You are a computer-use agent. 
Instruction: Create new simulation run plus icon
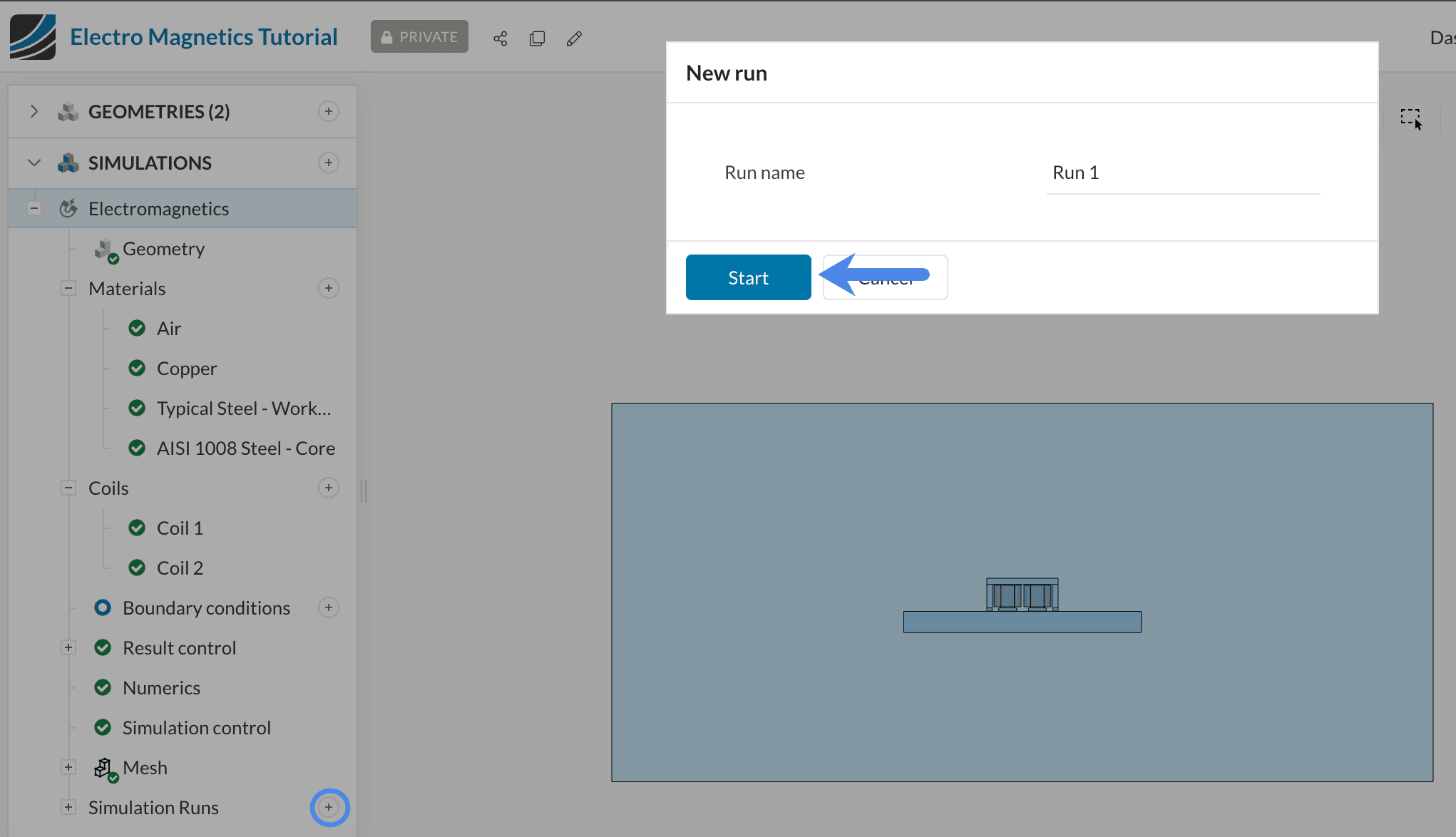coord(329,807)
